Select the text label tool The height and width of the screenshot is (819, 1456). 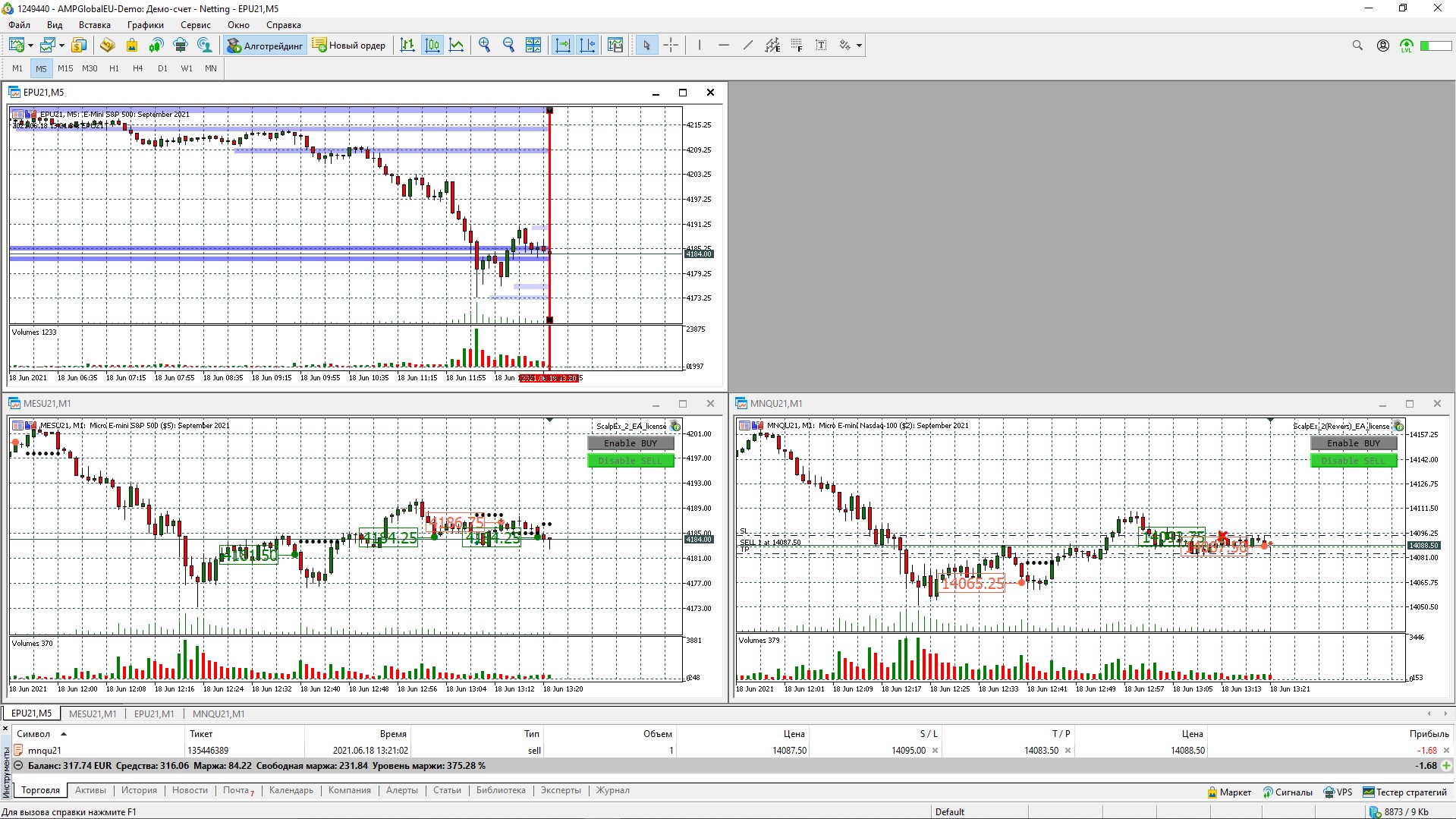point(821,46)
